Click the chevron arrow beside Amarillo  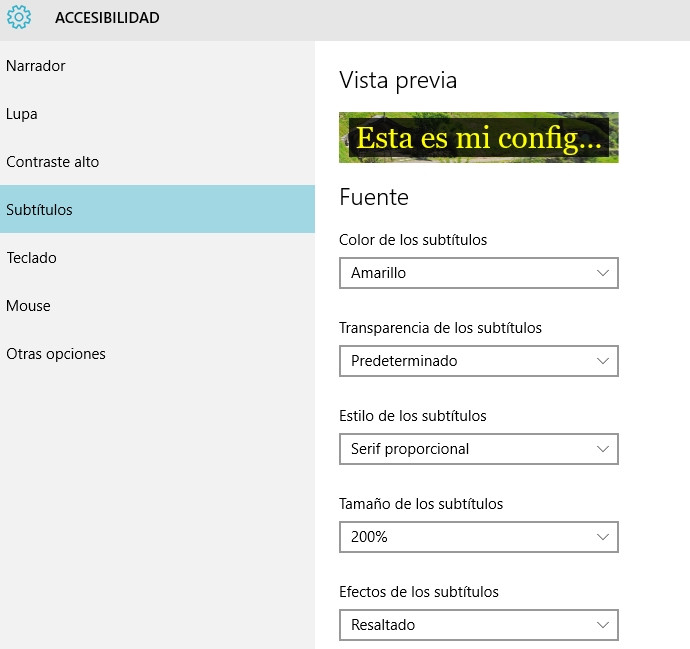coord(602,273)
